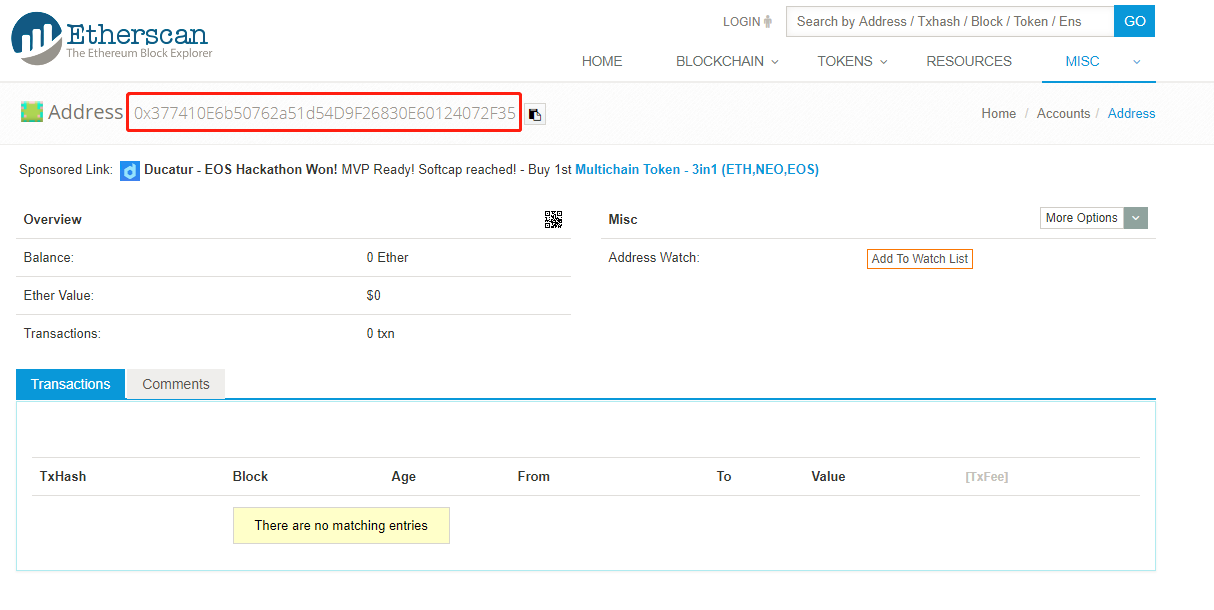Go to HOME menu item
The height and width of the screenshot is (610, 1214).
coord(602,61)
